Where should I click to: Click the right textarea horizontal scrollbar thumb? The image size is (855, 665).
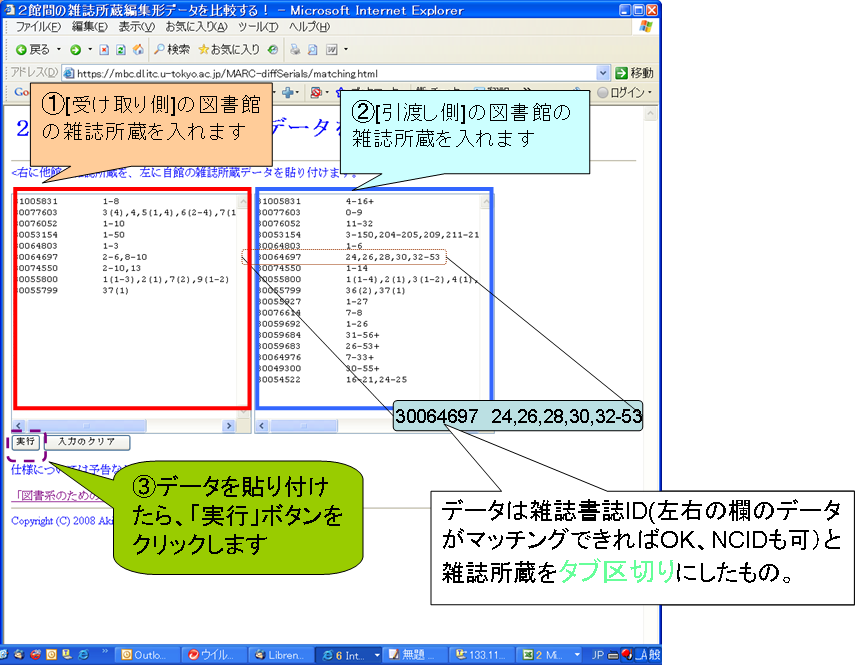[x=304, y=426]
